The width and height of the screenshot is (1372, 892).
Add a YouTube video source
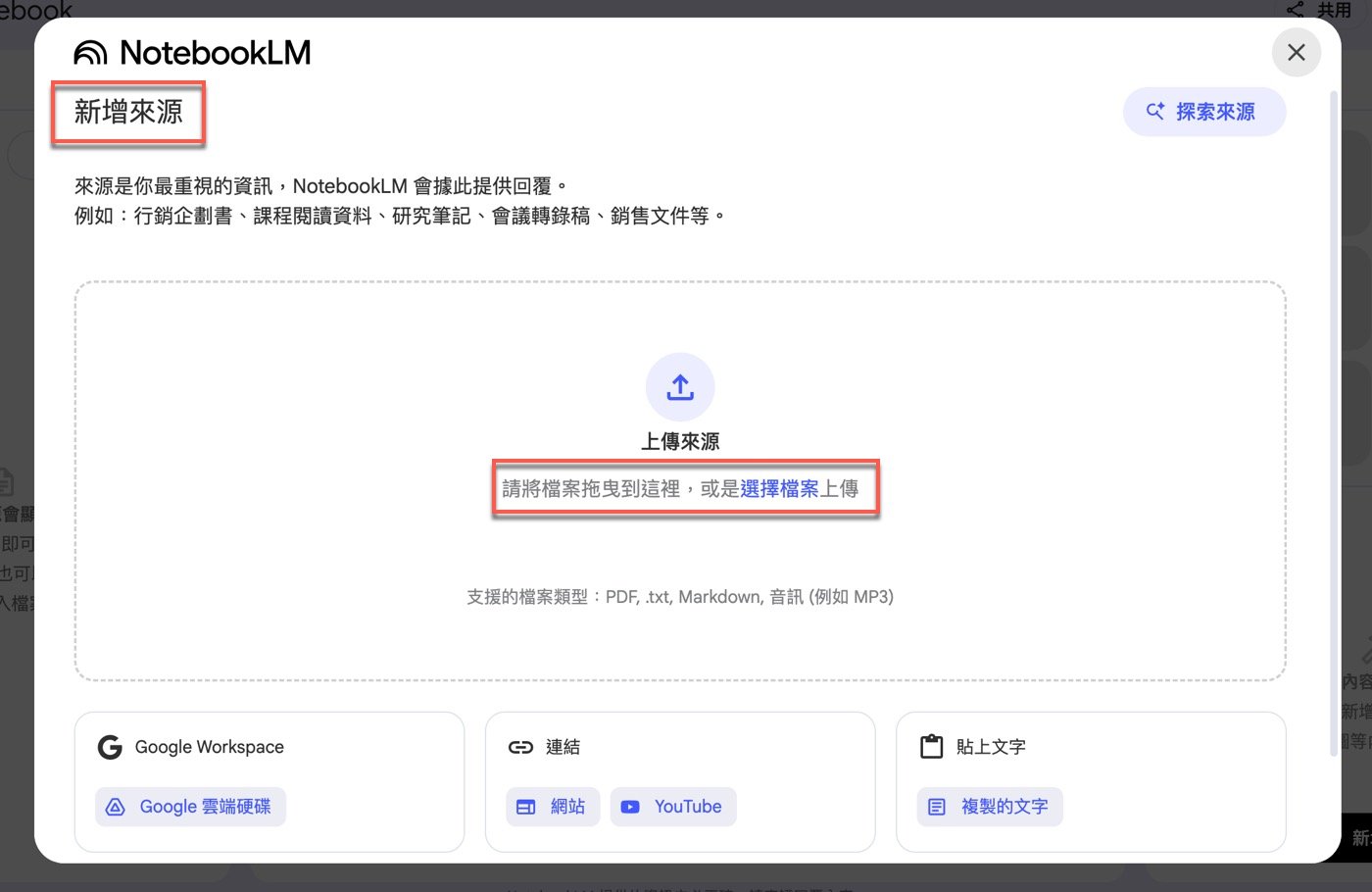[x=673, y=807]
